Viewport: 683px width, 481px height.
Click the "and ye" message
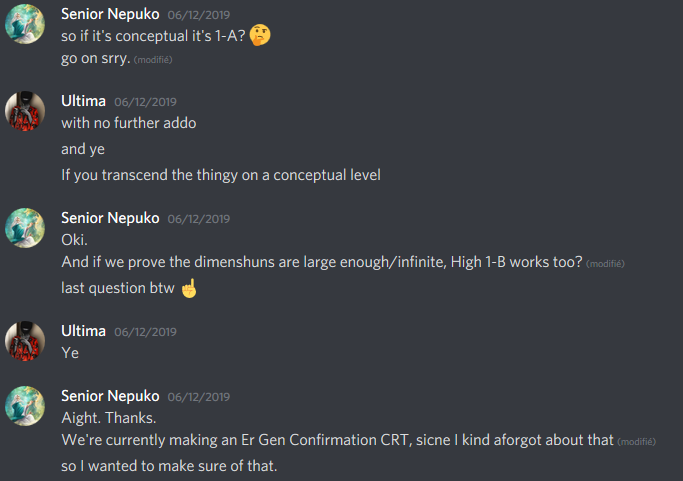coord(83,149)
